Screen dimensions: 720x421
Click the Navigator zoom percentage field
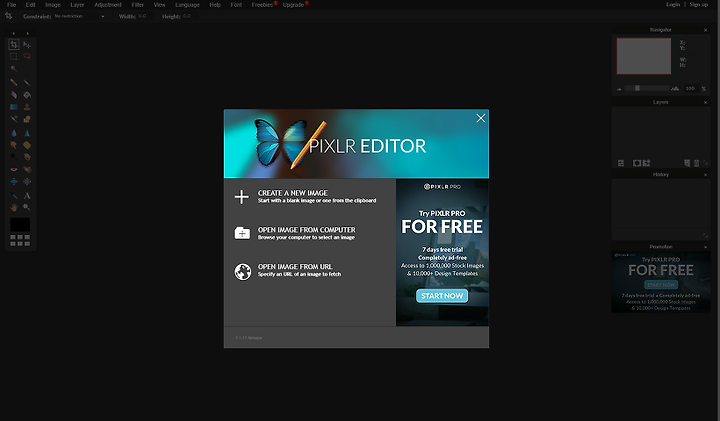(690, 88)
